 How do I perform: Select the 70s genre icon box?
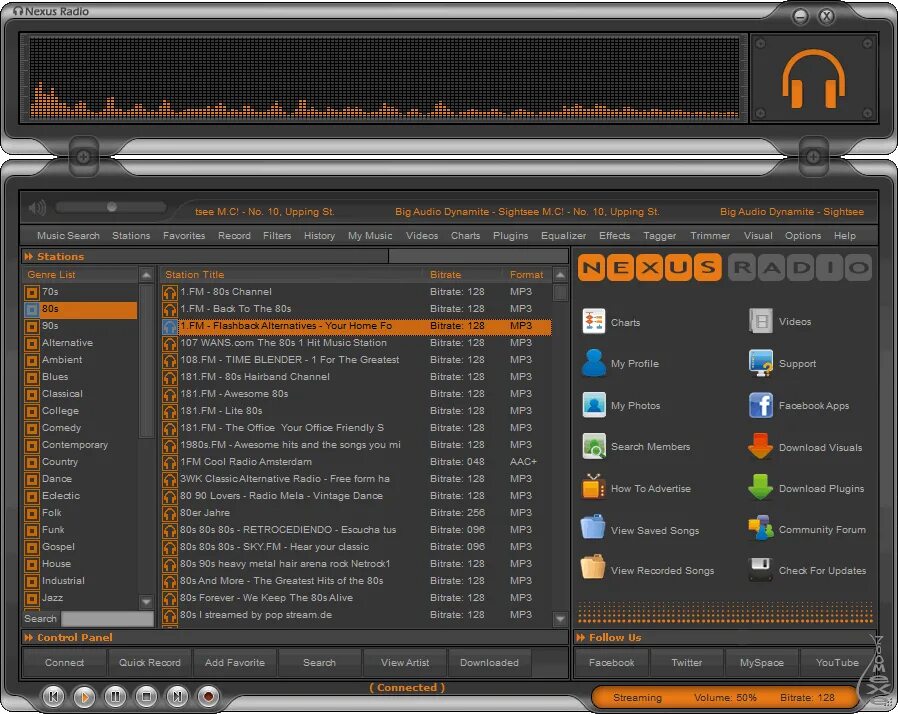click(x=32, y=293)
